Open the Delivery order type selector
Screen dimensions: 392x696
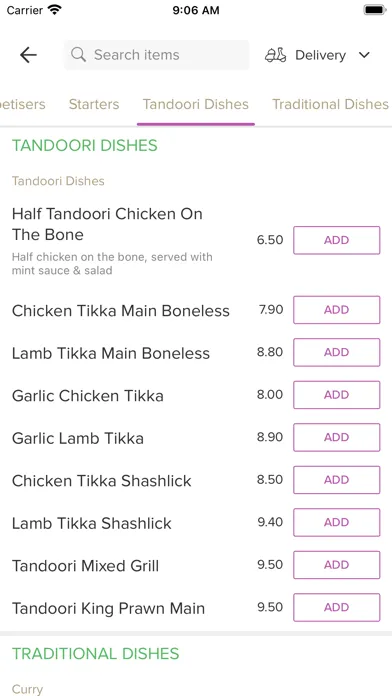[x=317, y=55]
